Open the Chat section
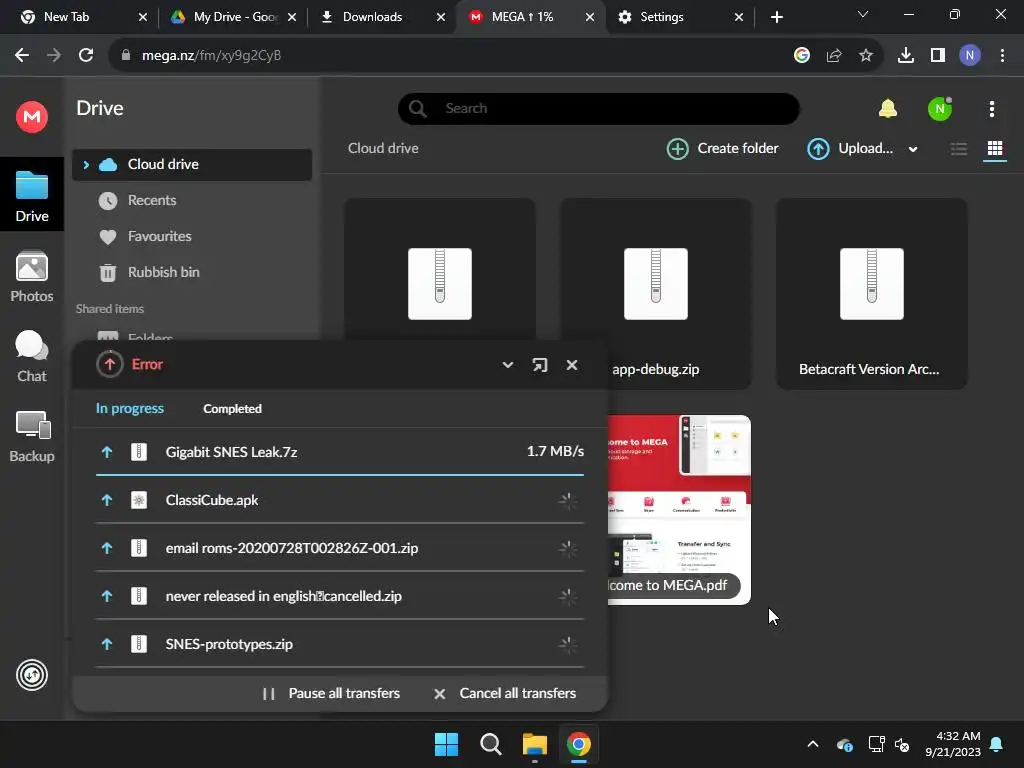Screen dimensions: 1024x768 [x=31, y=357]
